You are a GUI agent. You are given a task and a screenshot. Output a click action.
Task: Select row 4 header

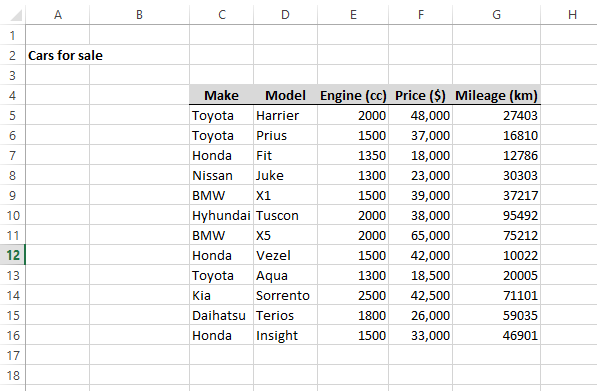tap(13, 95)
